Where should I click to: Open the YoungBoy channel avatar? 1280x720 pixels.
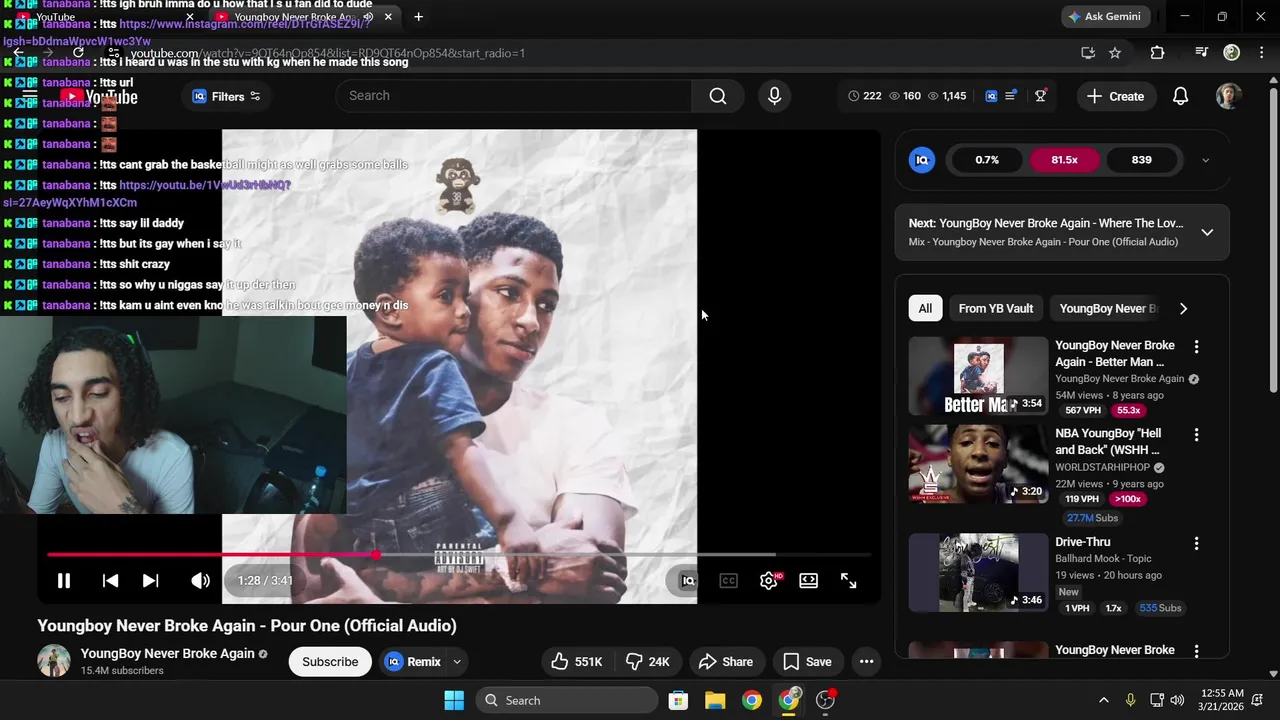[54, 661]
